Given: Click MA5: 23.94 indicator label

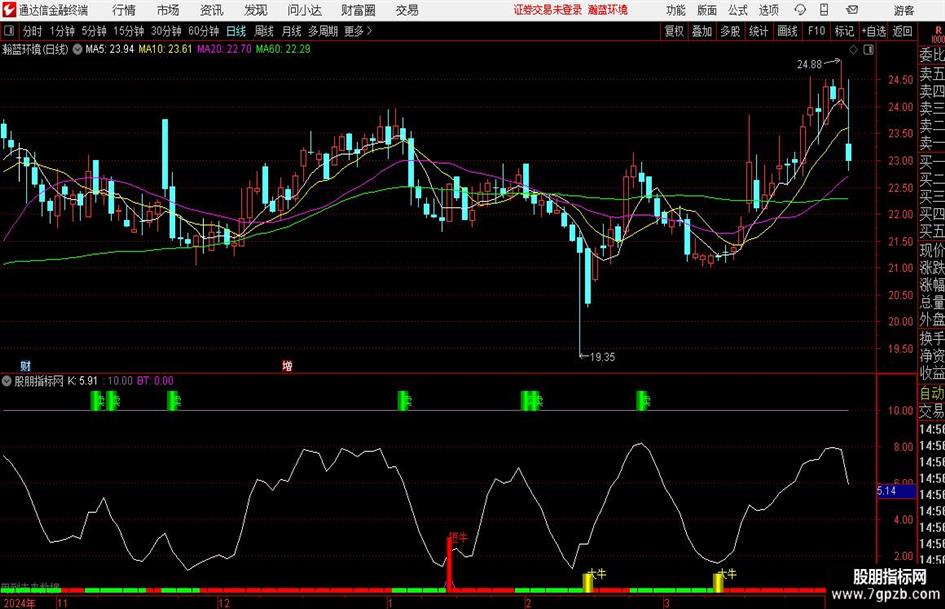Looking at the screenshot, I should [110, 49].
